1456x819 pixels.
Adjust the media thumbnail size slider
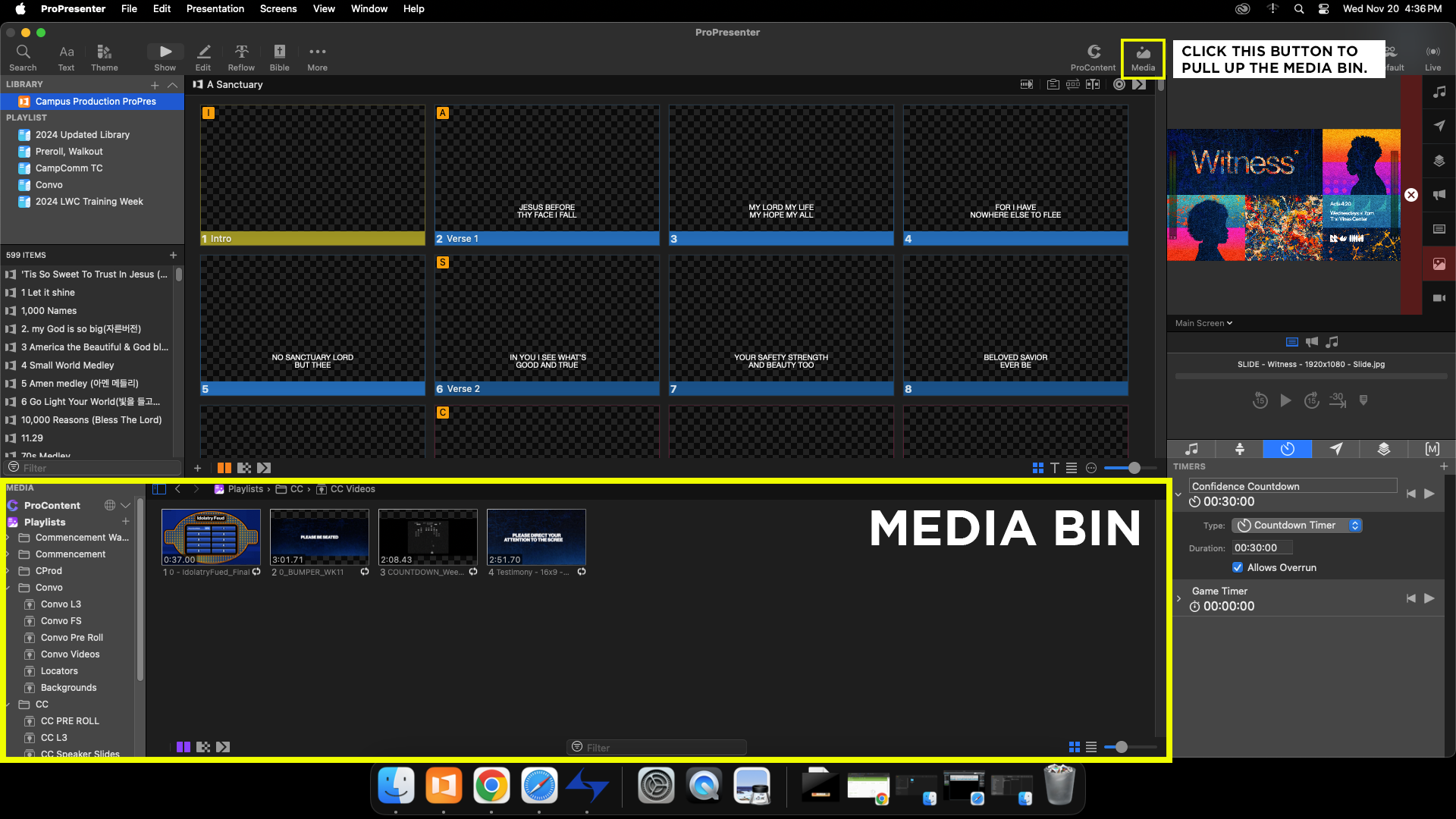point(1121,747)
